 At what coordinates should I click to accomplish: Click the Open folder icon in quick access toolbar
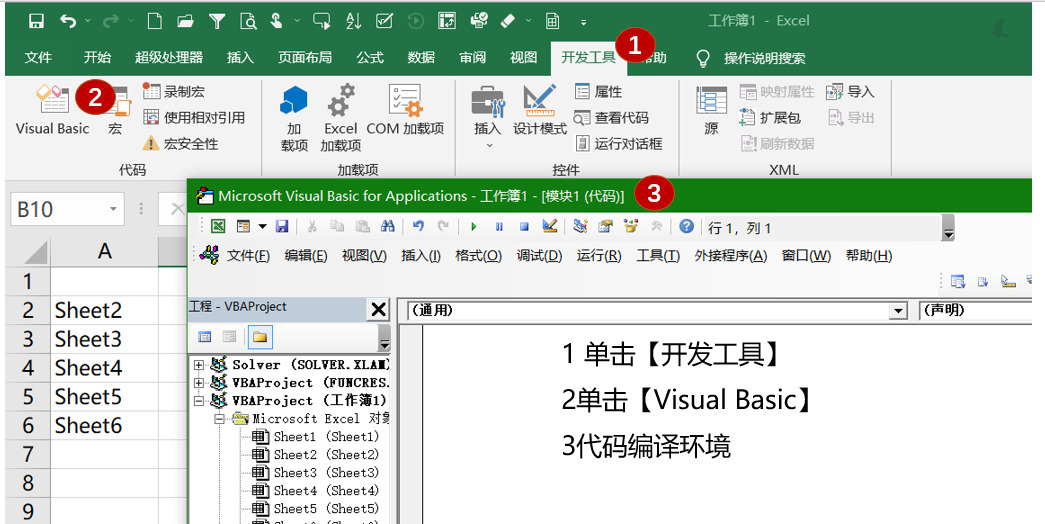click(x=185, y=21)
